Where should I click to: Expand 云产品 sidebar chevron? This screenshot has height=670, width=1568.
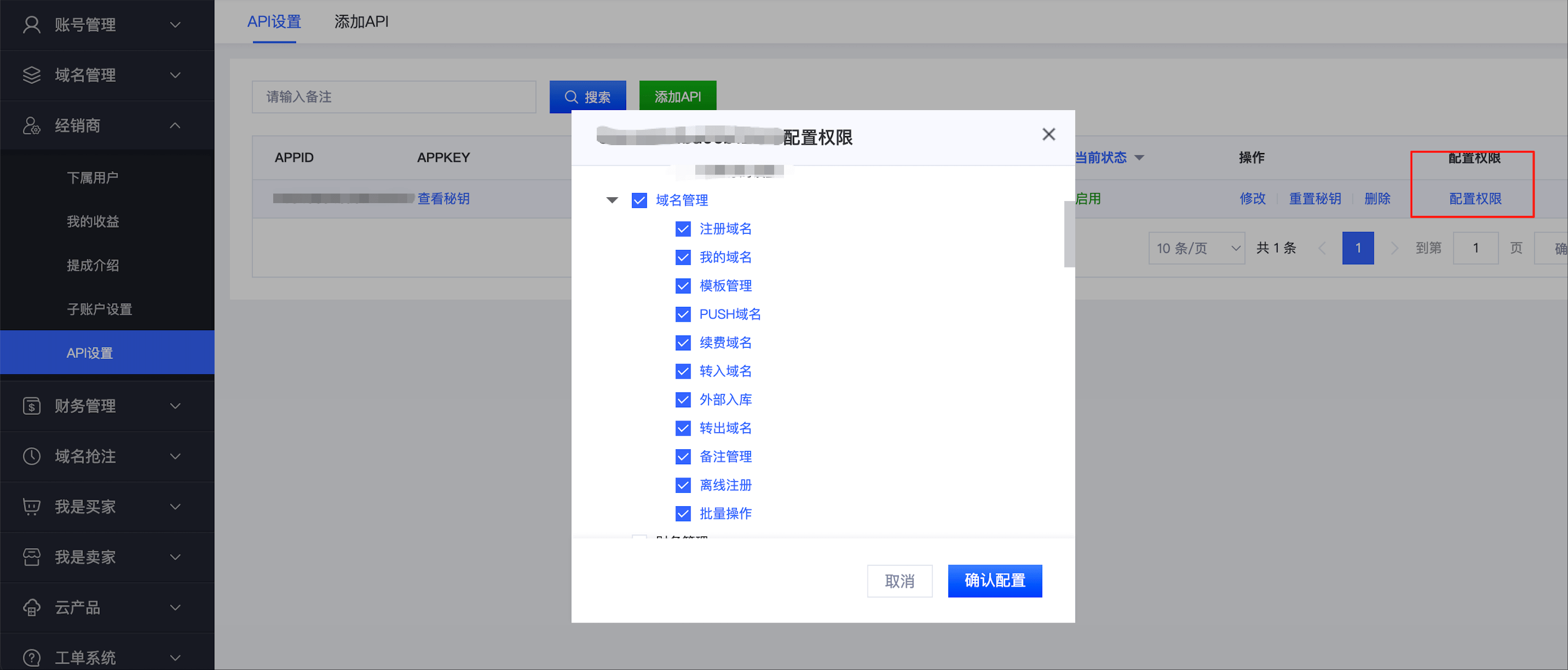pos(175,607)
